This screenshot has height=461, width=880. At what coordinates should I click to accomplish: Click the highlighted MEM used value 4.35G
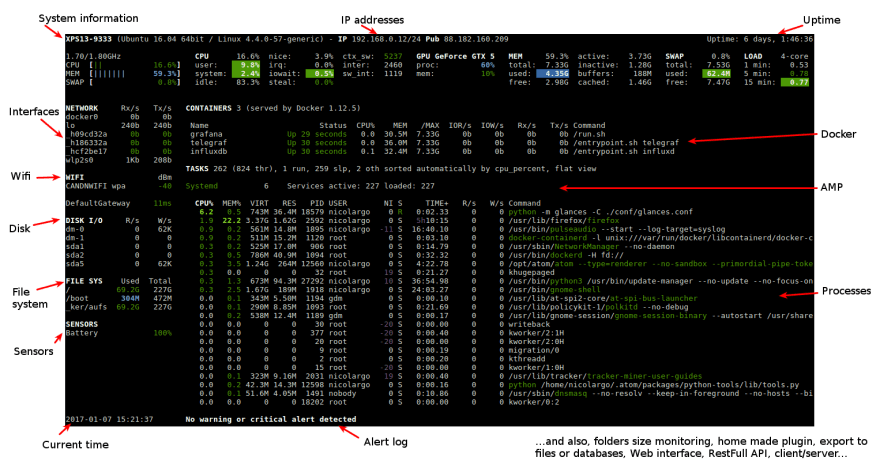tap(553, 74)
